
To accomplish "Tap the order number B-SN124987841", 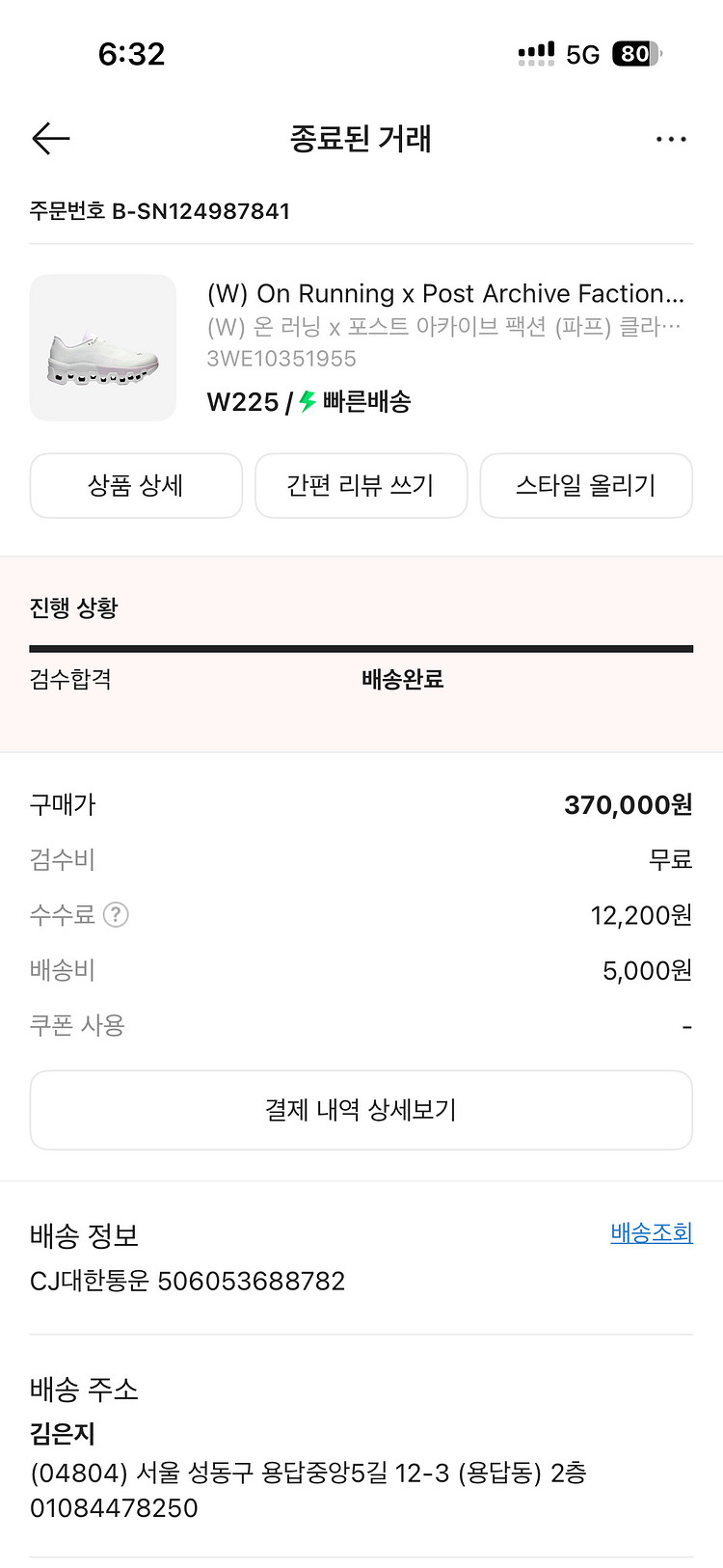I will 201,211.
